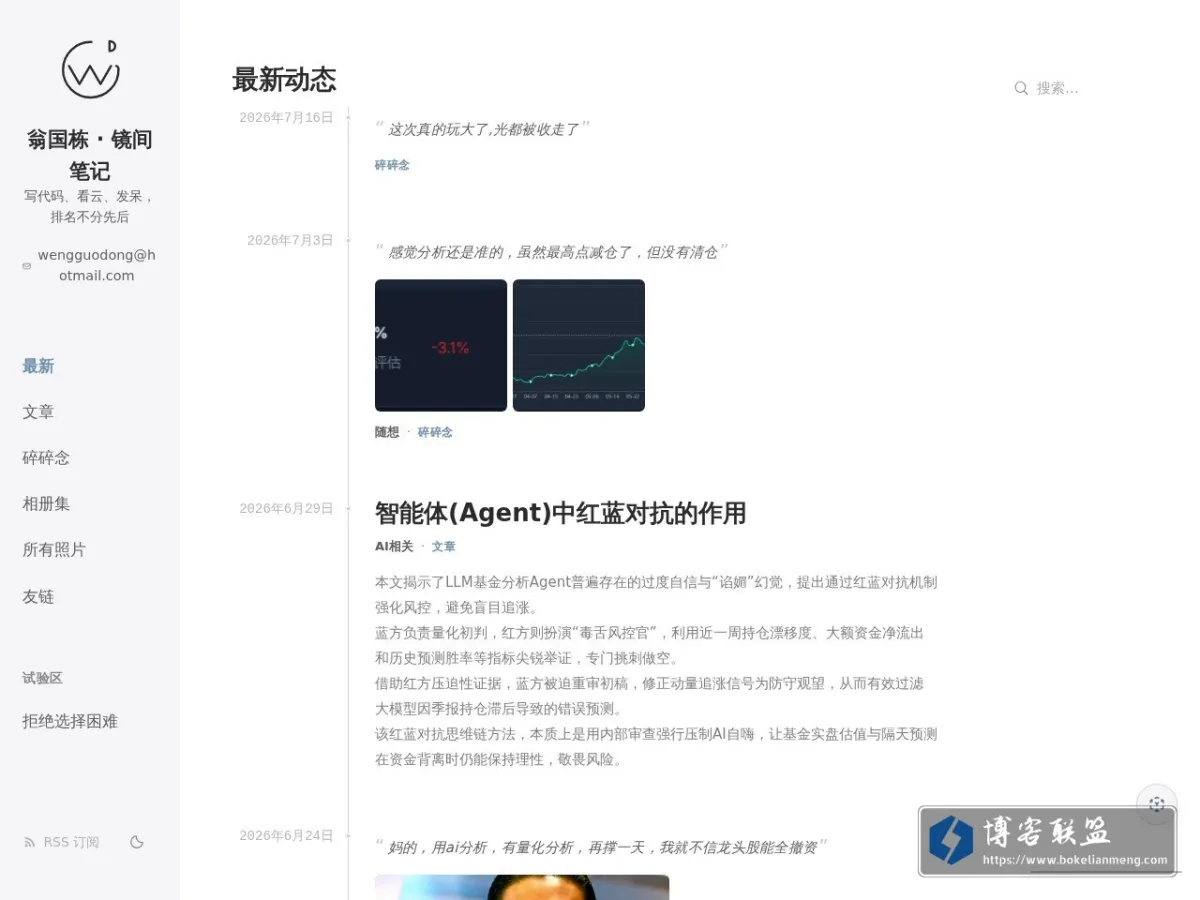Image resolution: width=1200 pixels, height=900 pixels.
Task: Open 所有照片 in the sidebar
Action: click(x=54, y=550)
